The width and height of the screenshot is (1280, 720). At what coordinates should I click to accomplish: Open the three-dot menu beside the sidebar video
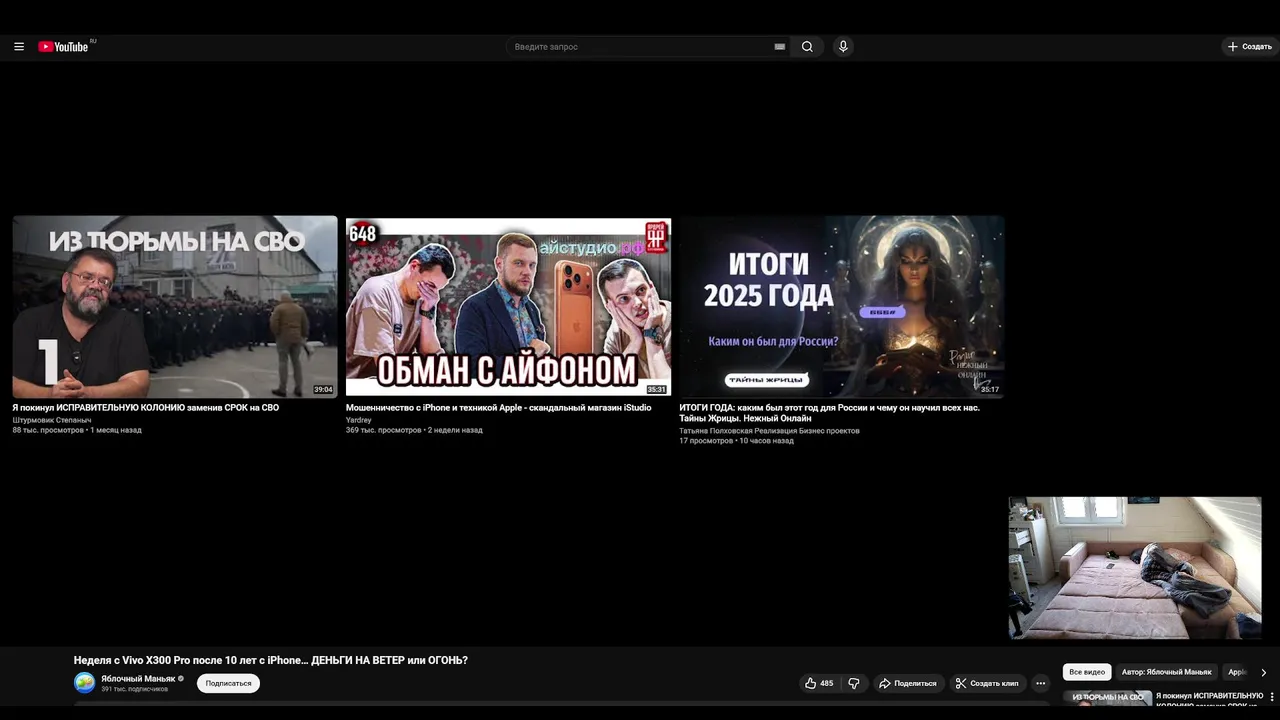(1272, 697)
